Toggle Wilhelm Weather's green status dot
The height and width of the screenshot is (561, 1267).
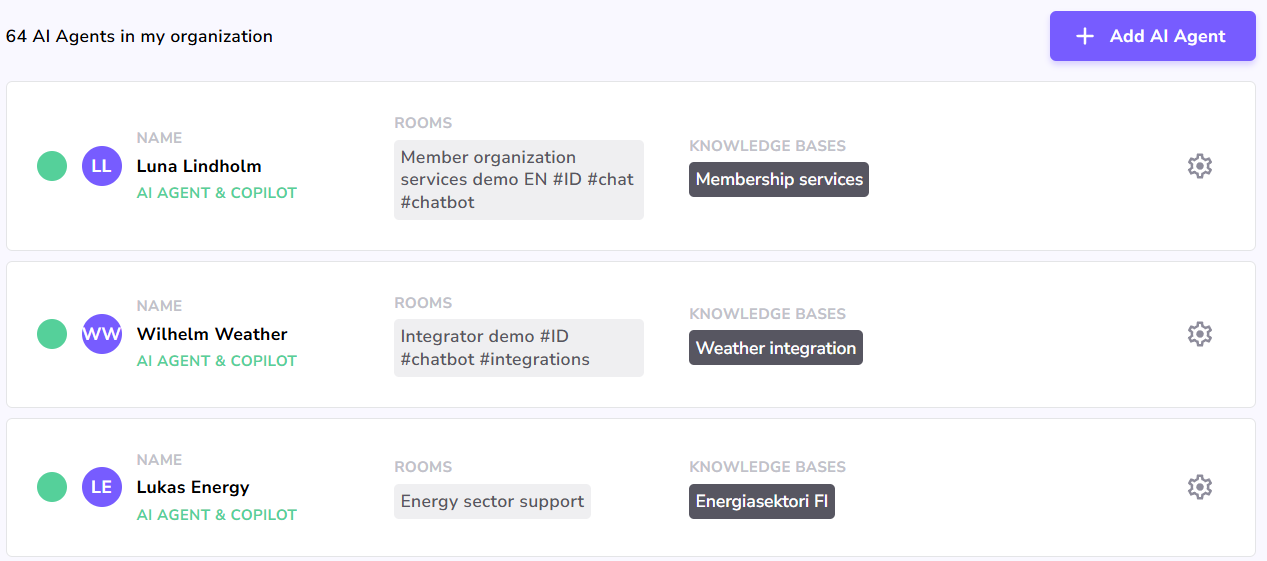52,334
